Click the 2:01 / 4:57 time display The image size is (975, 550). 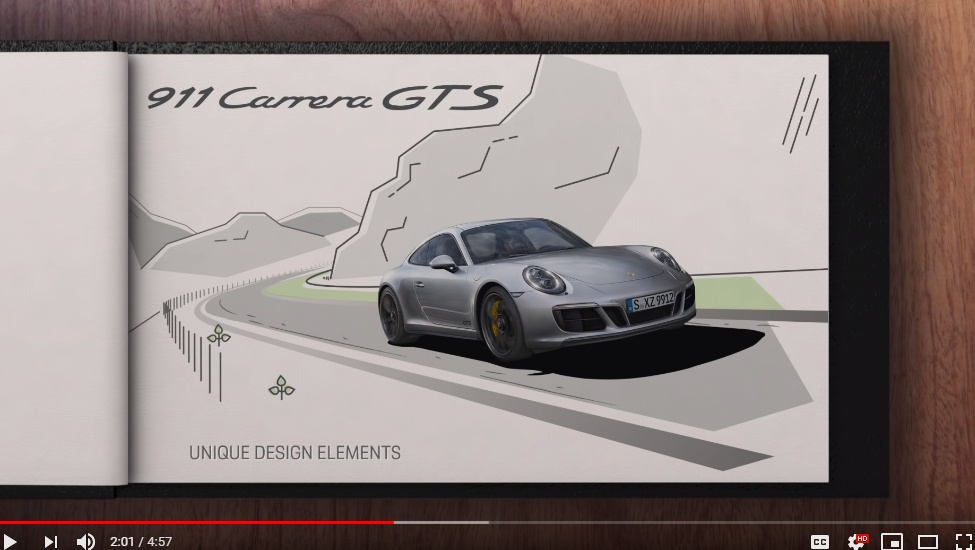(x=141, y=542)
